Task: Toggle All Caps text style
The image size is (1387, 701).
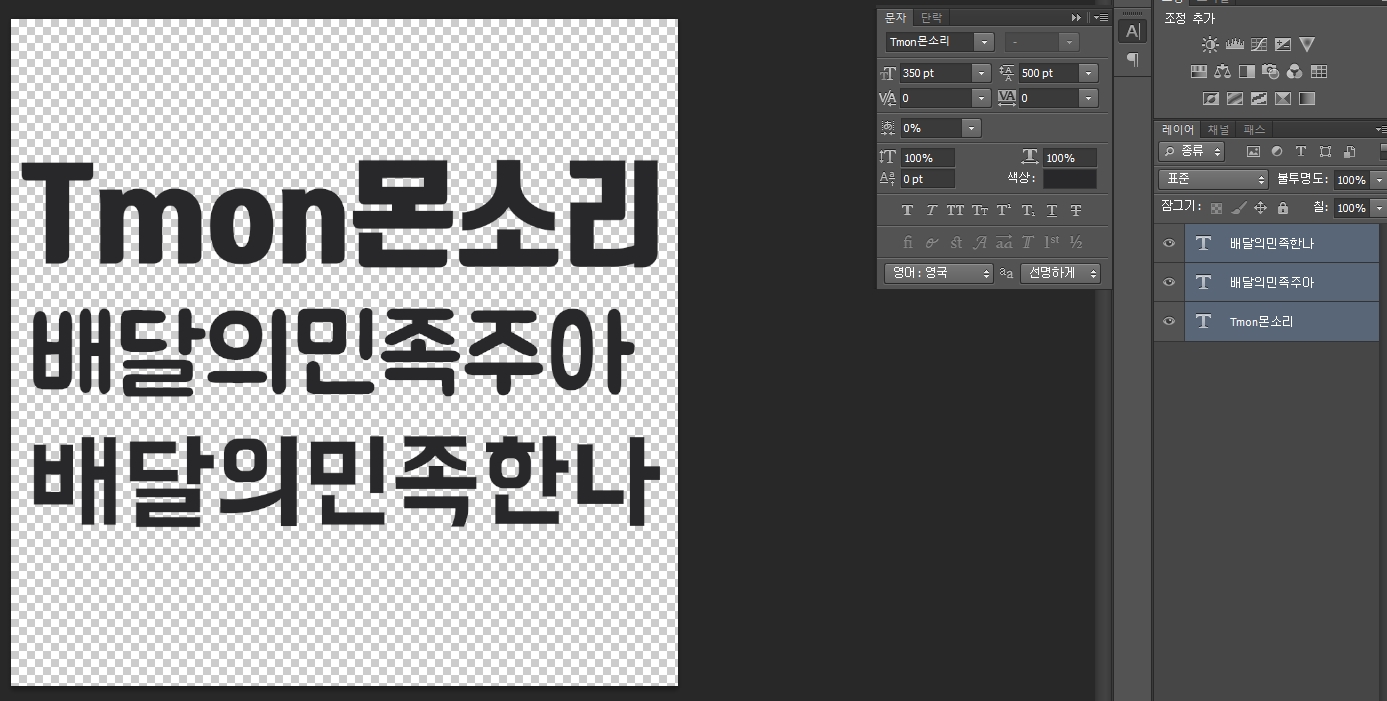Action: click(x=955, y=210)
